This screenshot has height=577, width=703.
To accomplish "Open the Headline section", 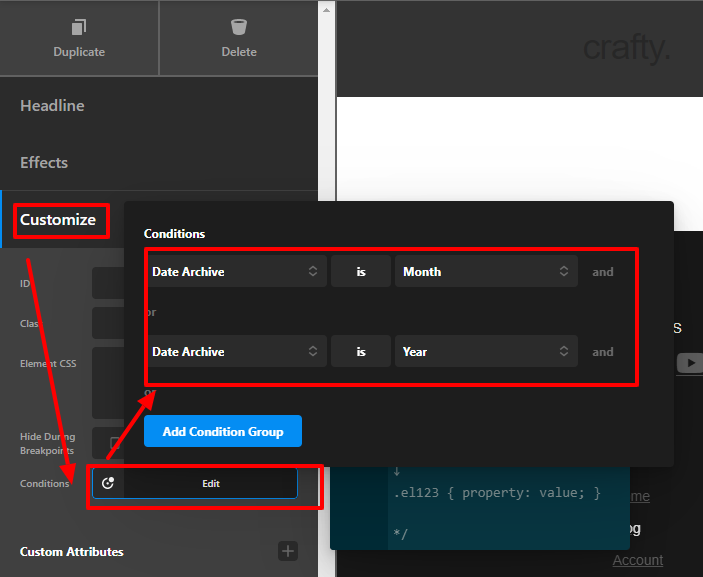I will click(x=52, y=106).
